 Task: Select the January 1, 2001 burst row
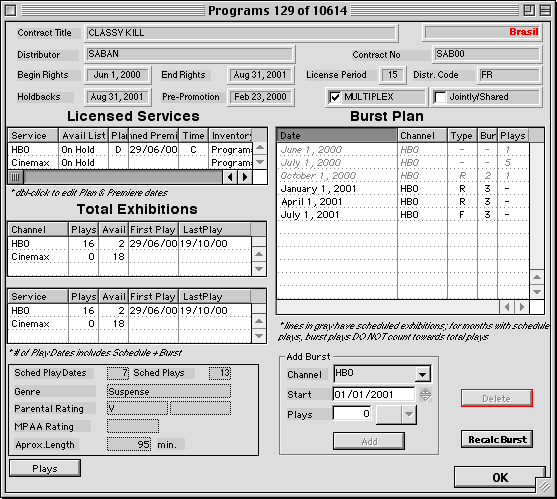pyautogui.click(x=403, y=189)
